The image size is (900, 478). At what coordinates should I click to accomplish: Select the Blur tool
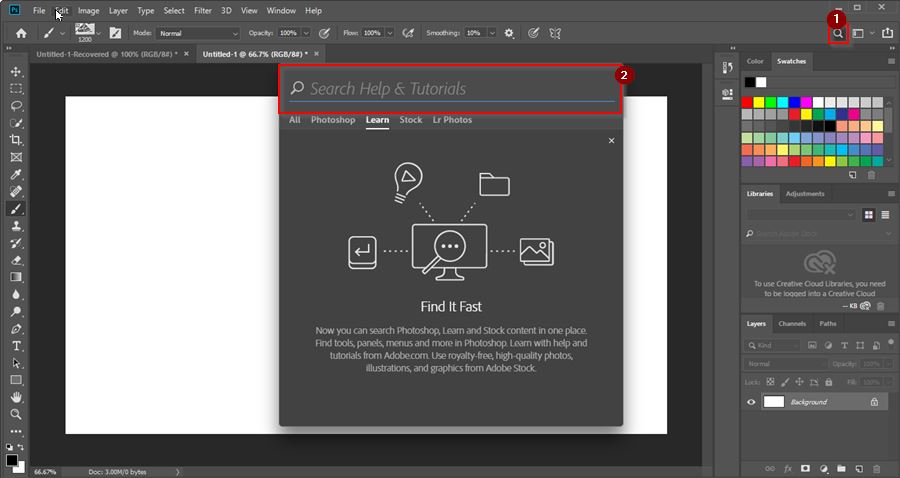(16, 294)
